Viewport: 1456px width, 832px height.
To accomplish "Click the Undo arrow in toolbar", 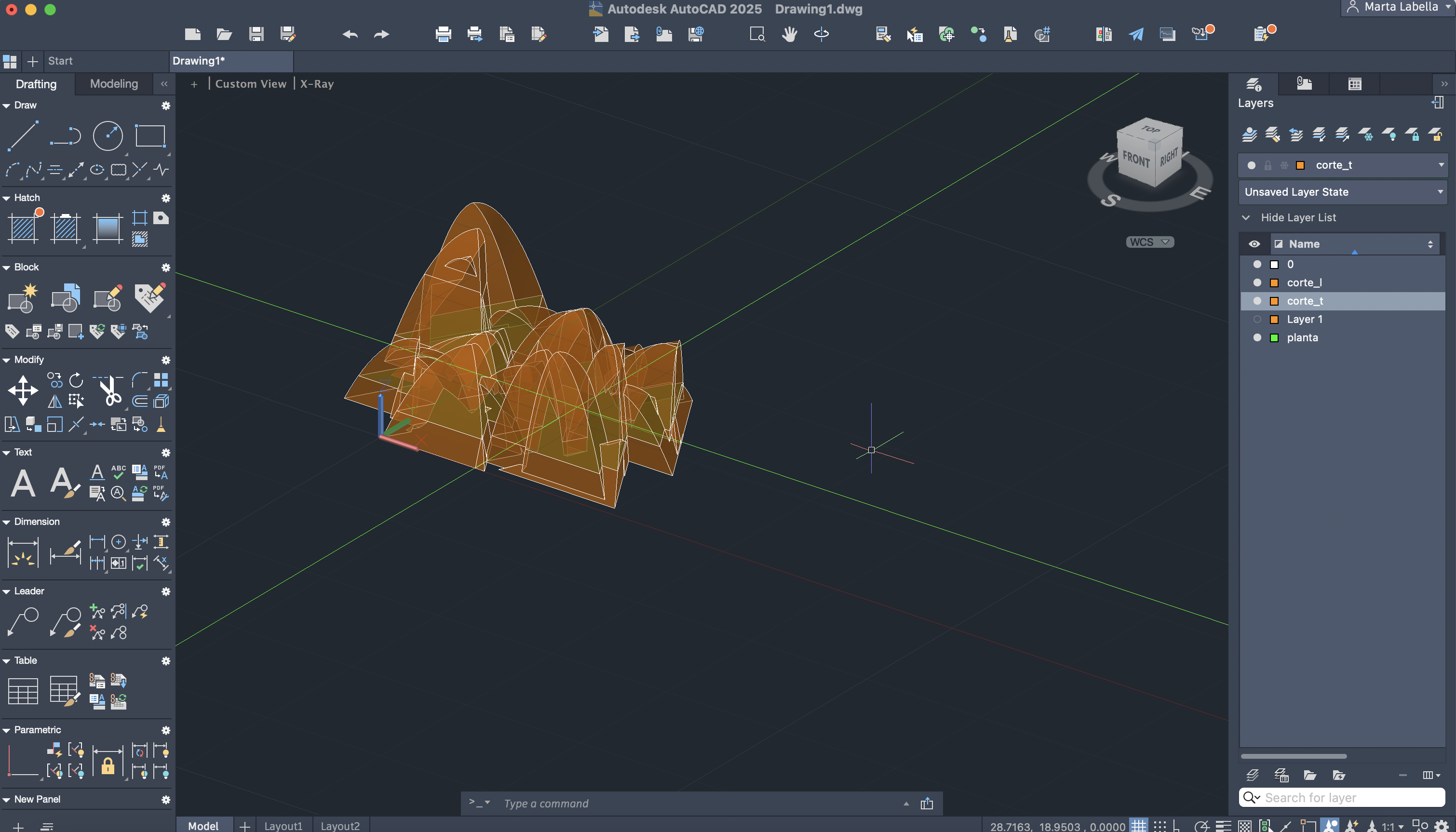I will 350,34.
